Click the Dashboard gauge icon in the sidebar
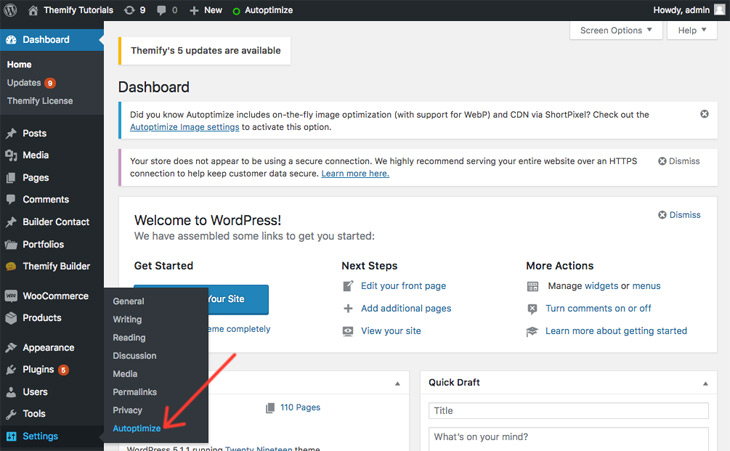The width and height of the screenshot is (730, 451). coord(11,40)
